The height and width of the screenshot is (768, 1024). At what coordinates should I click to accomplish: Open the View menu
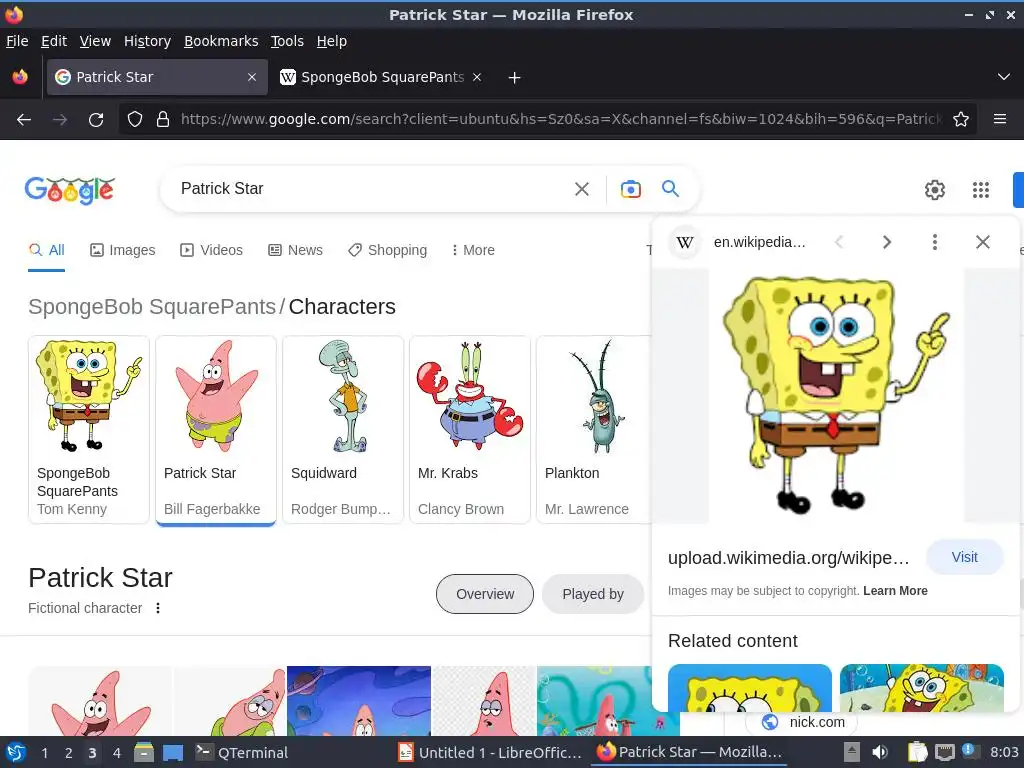pos(95,41)
